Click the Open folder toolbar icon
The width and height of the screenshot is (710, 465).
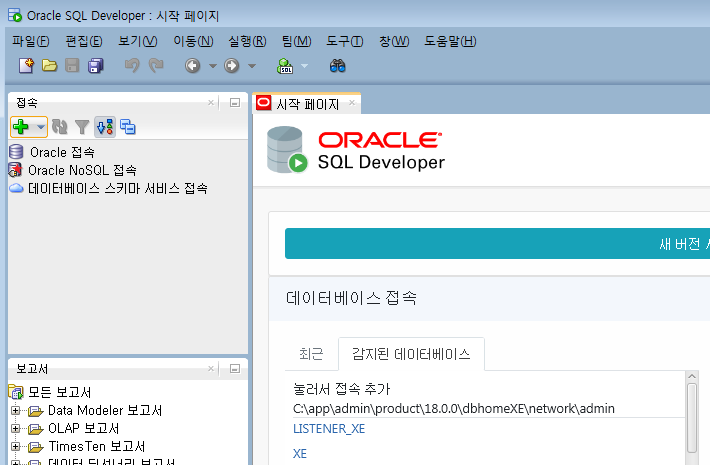49,66
